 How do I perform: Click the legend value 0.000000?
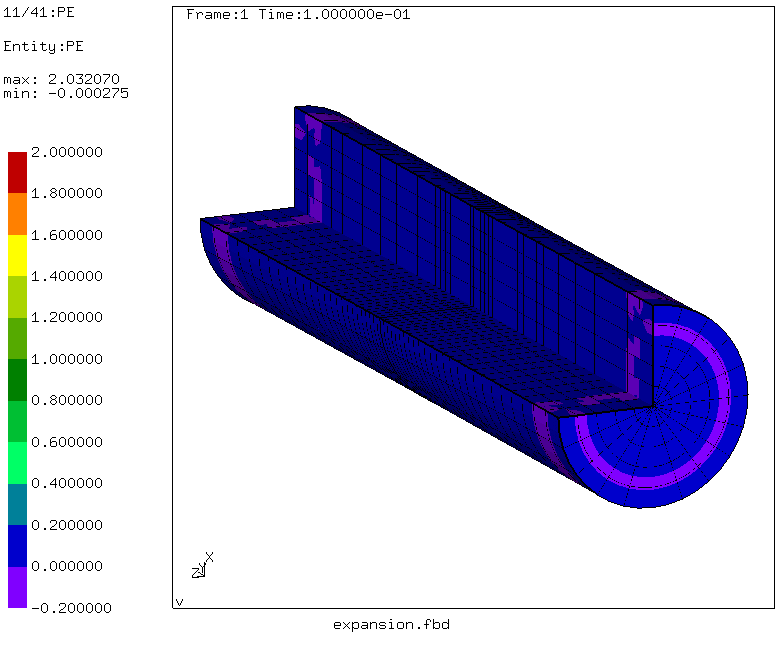pos(67,566)
